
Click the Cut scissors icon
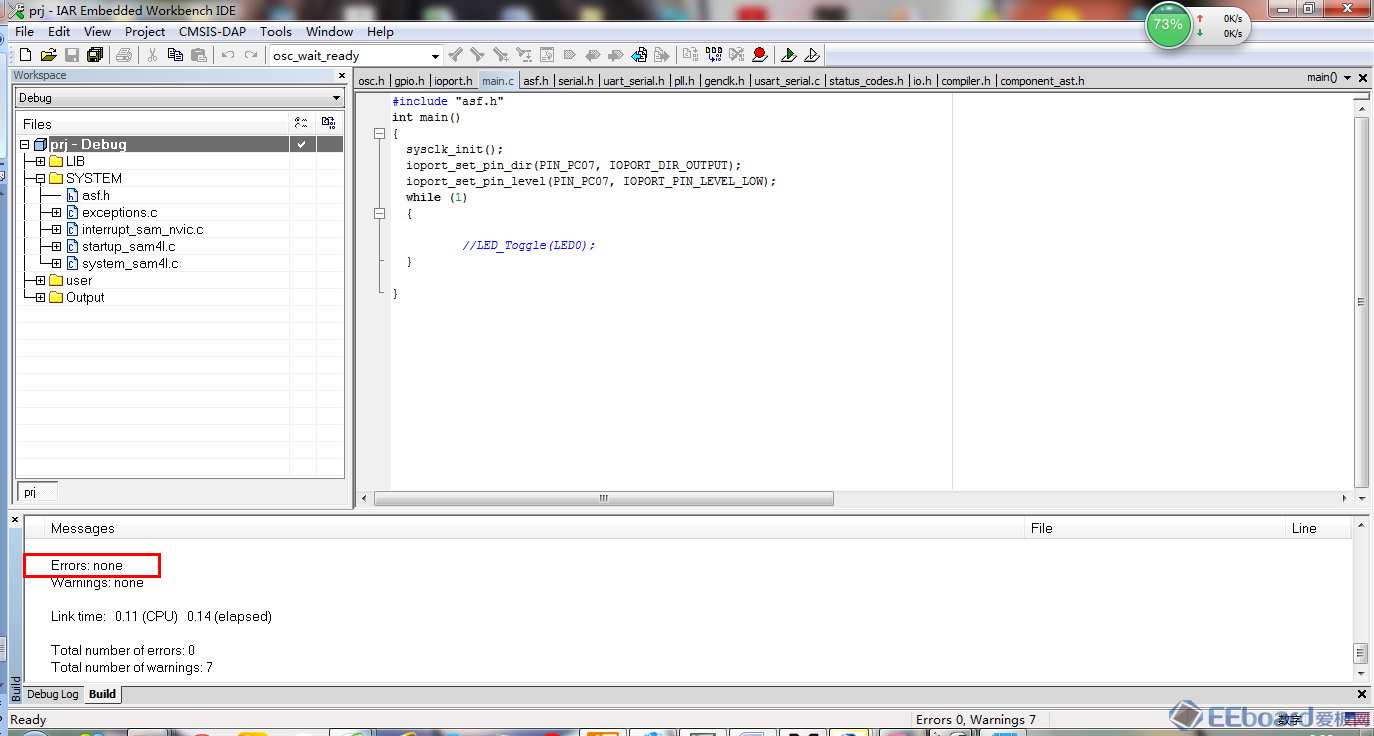[x=153, y=55]
